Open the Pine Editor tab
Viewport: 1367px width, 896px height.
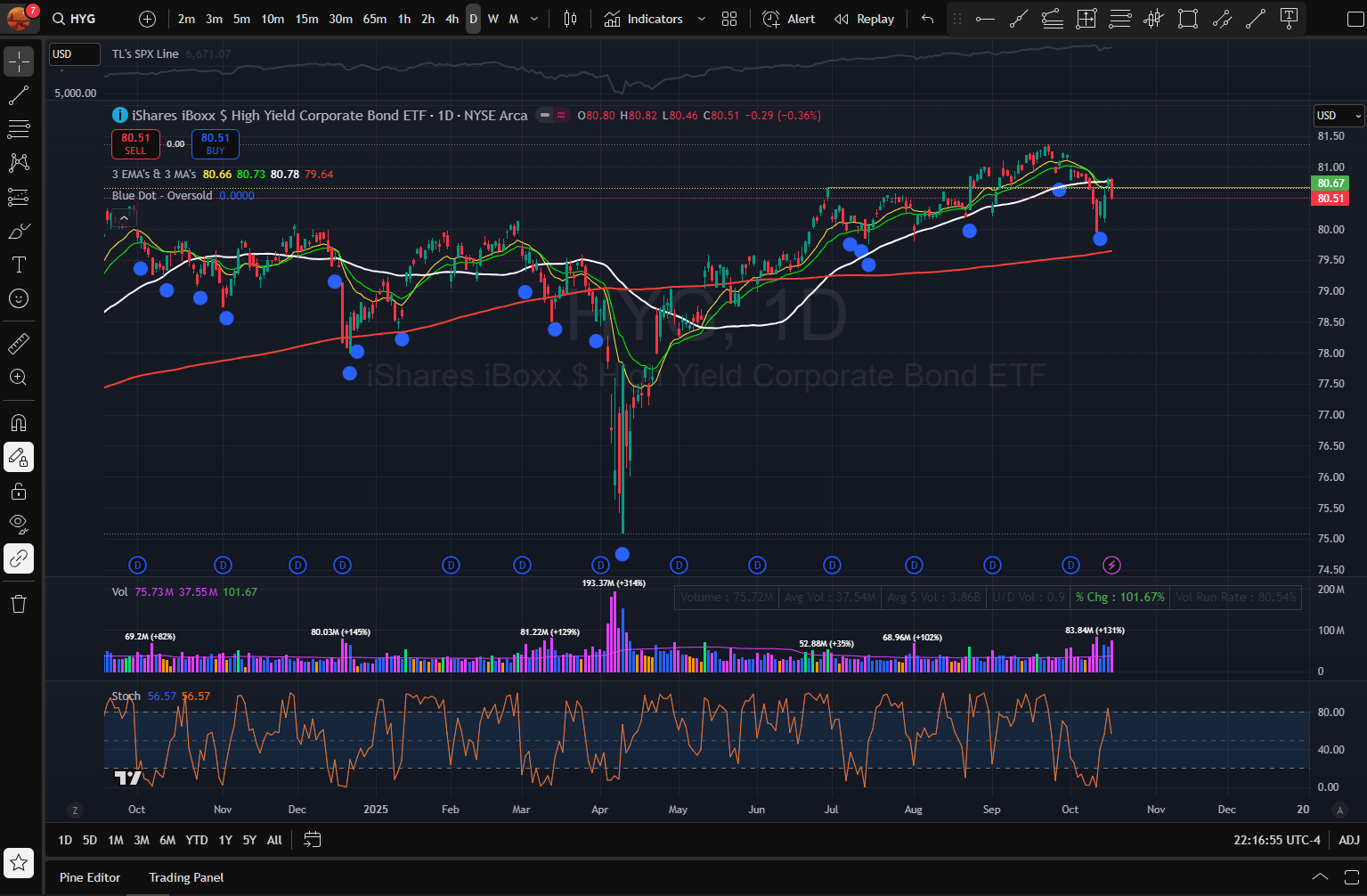[90, 877]
